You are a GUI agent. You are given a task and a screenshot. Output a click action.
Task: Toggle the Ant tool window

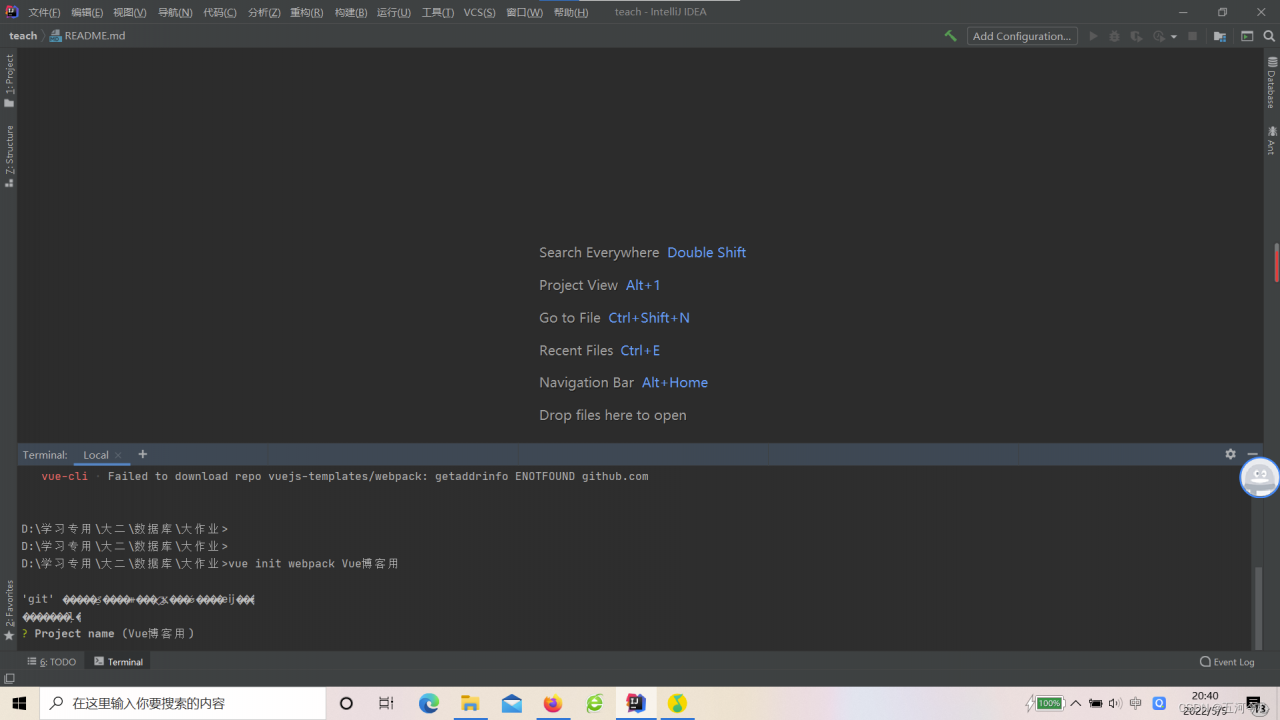[1271, 140]
